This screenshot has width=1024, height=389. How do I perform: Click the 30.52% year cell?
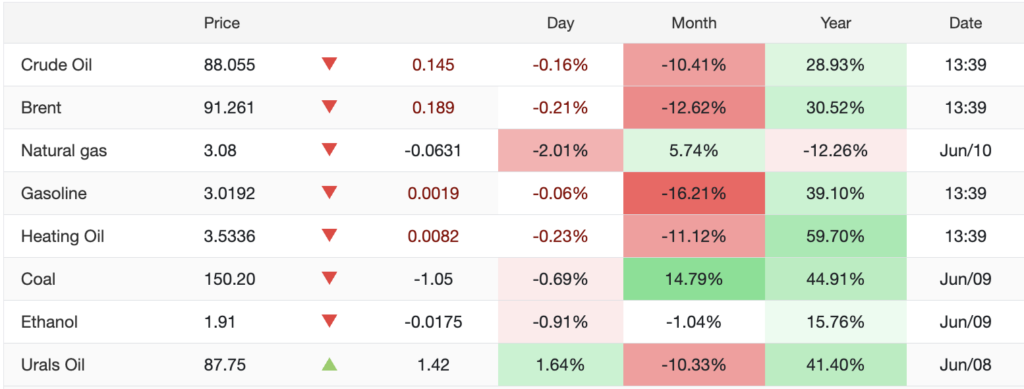836,108
